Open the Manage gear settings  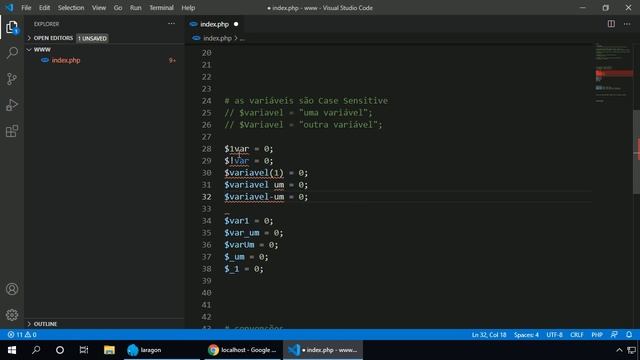pos(12,315)
